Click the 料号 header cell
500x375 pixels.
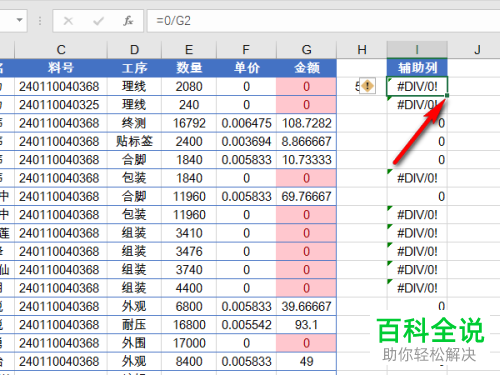(61, 68)
